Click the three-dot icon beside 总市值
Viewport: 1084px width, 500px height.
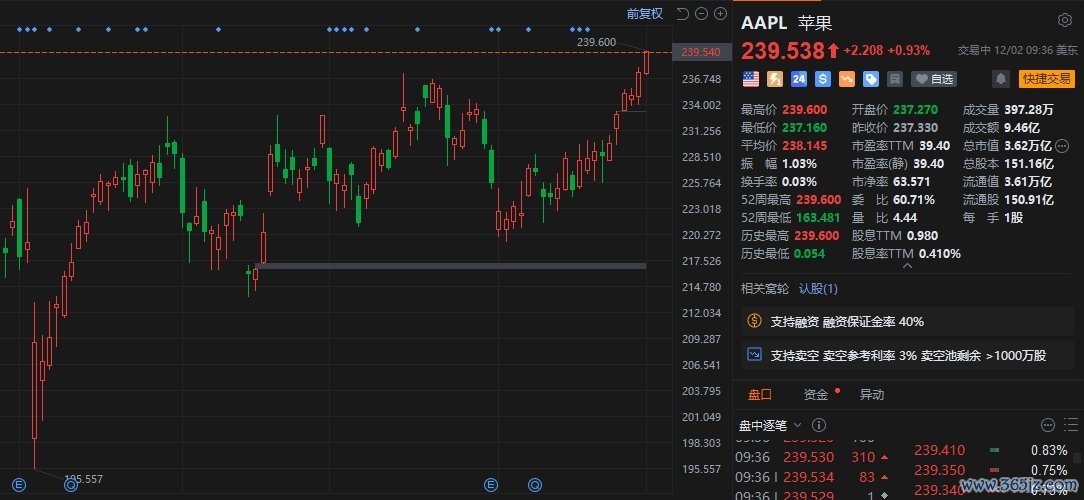point(1062,145)
